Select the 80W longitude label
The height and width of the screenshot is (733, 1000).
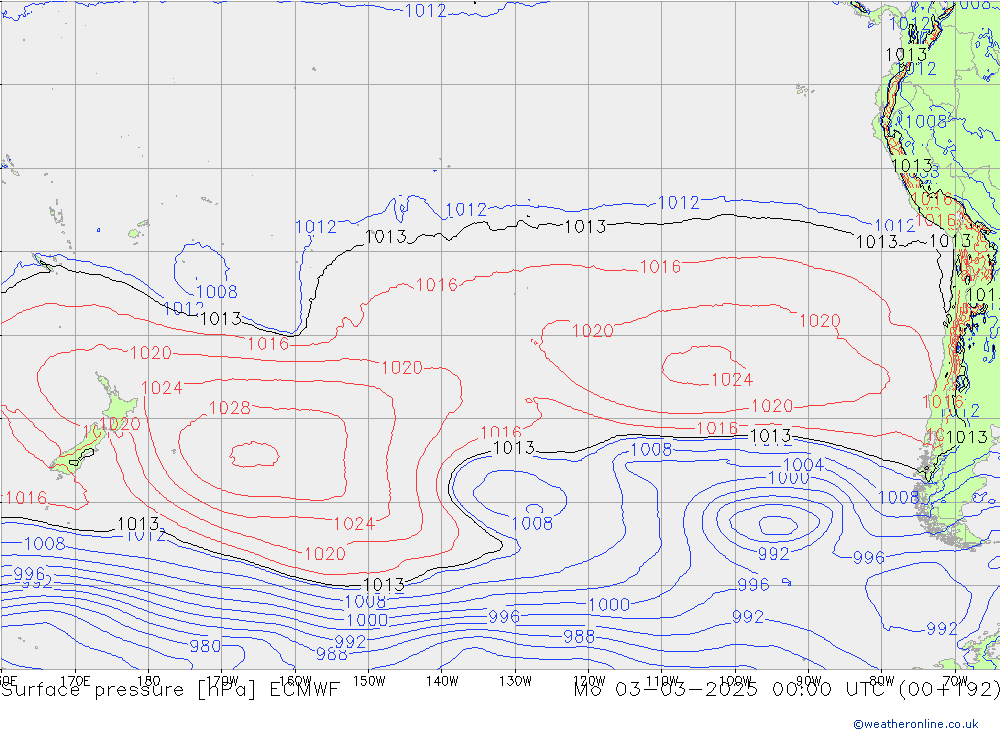882,681
